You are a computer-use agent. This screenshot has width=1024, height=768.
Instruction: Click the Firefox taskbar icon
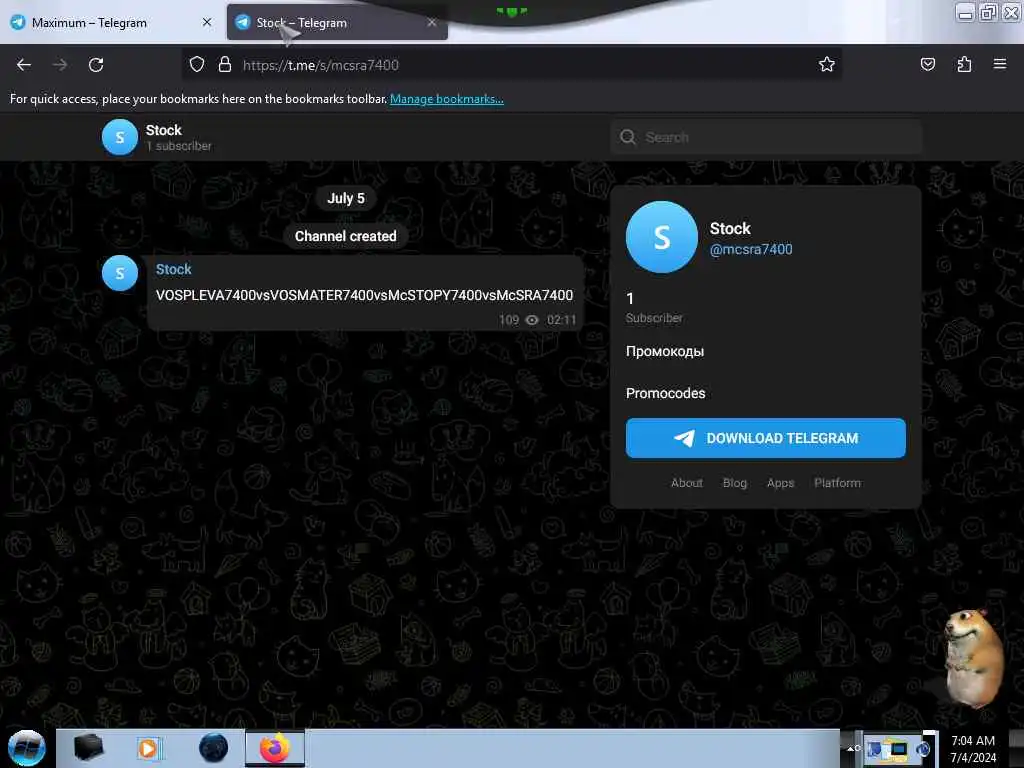[x=275, y=748]
